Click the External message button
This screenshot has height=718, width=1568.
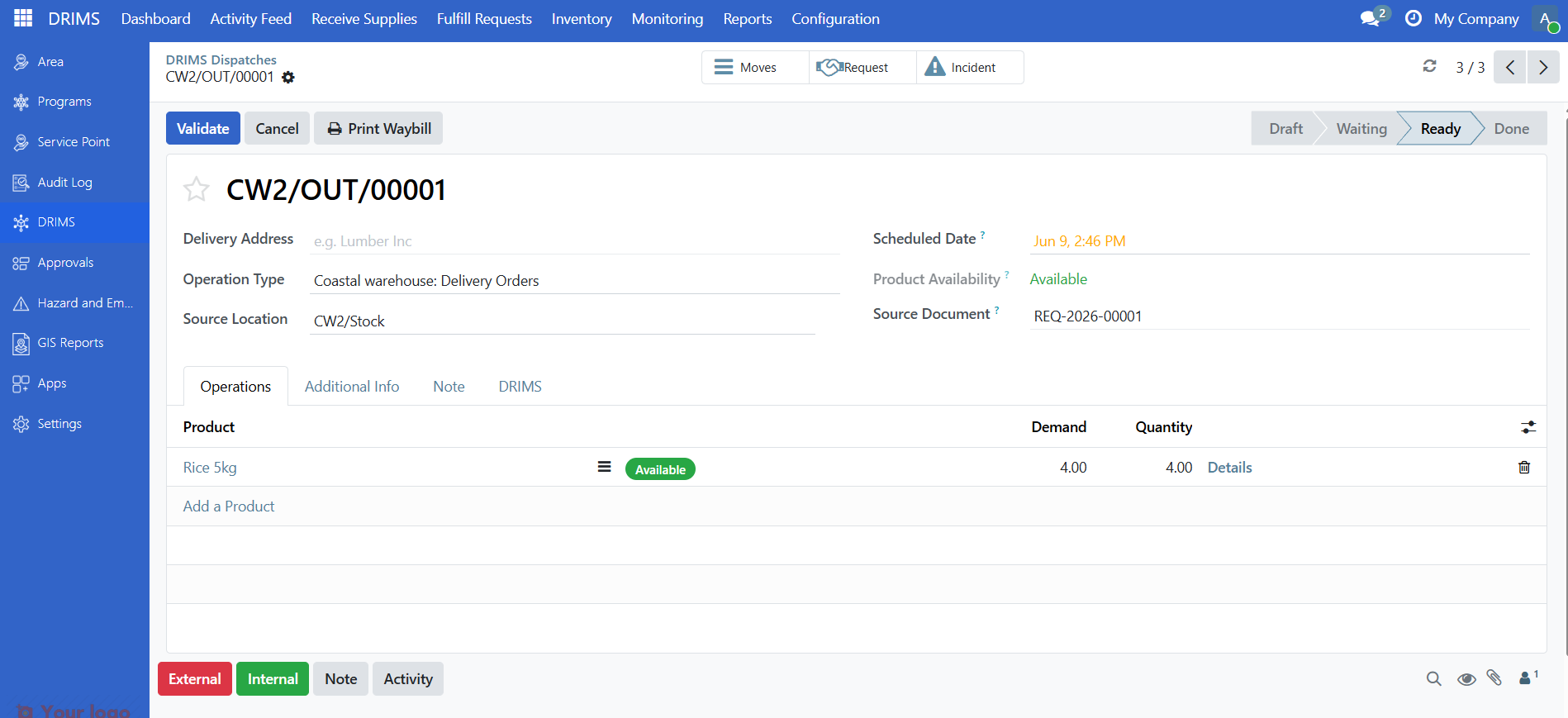[x=195, y=678]
